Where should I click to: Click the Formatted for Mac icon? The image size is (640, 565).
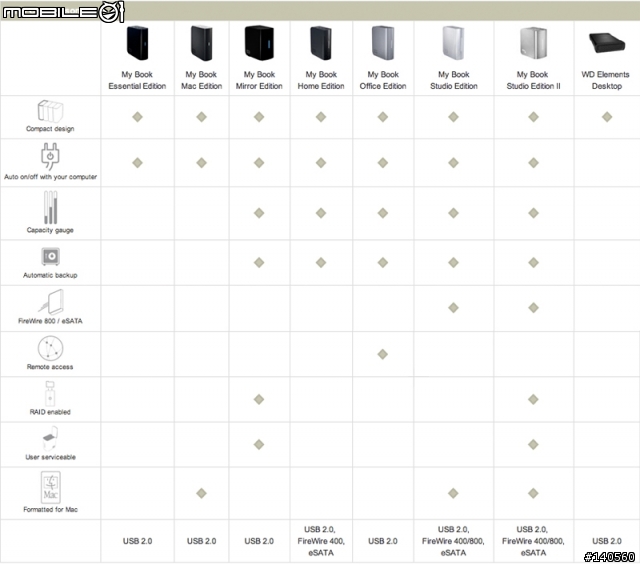coord(51,487)
